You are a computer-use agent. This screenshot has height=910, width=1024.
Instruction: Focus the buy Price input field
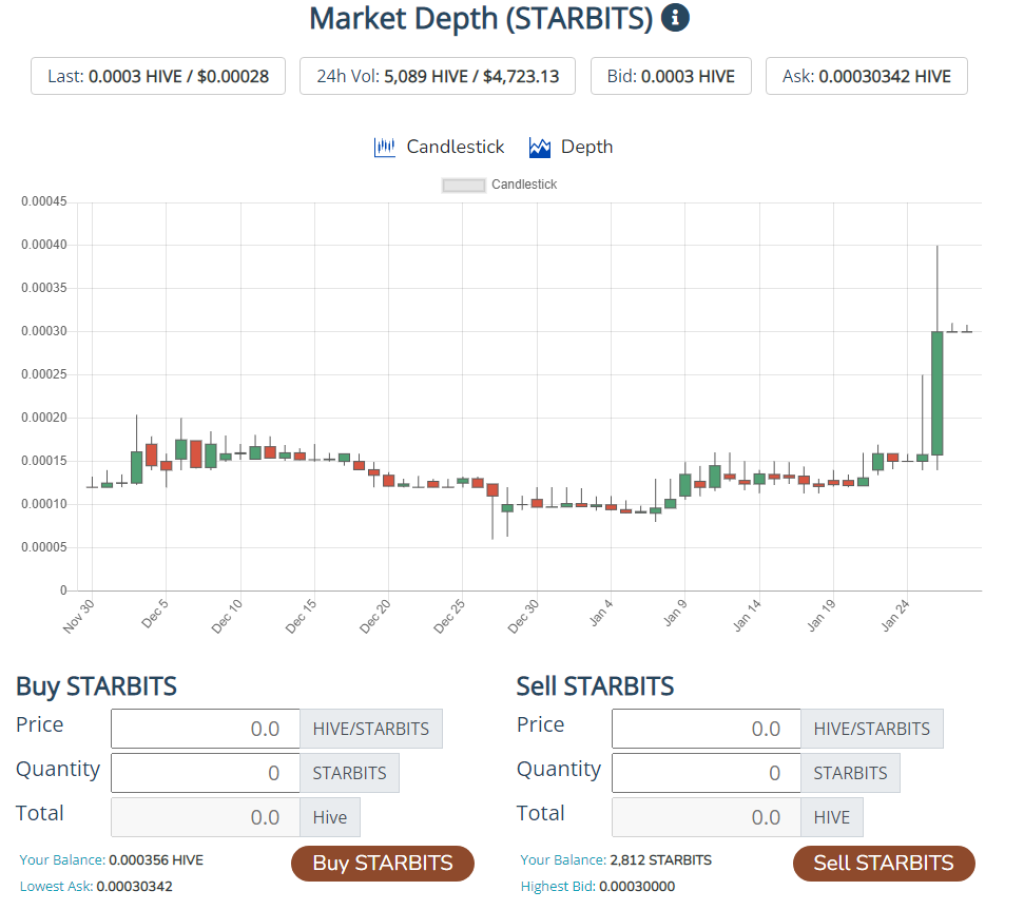click(205, 728)
